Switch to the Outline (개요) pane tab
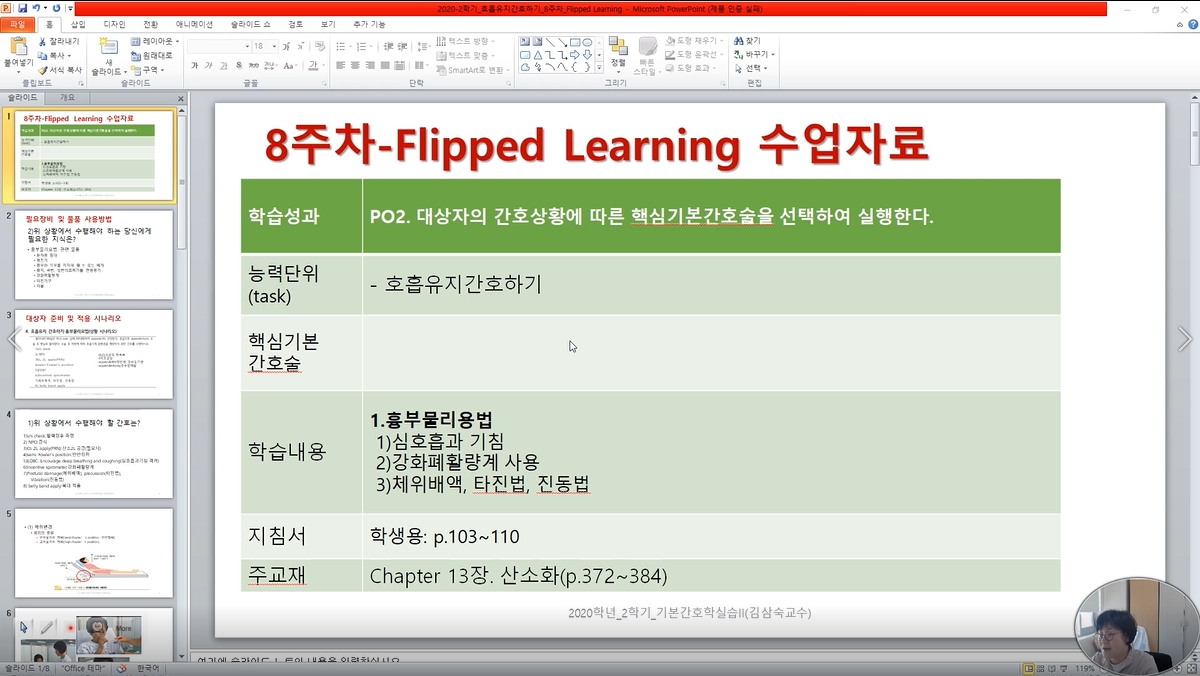 [x=67, y=98]
